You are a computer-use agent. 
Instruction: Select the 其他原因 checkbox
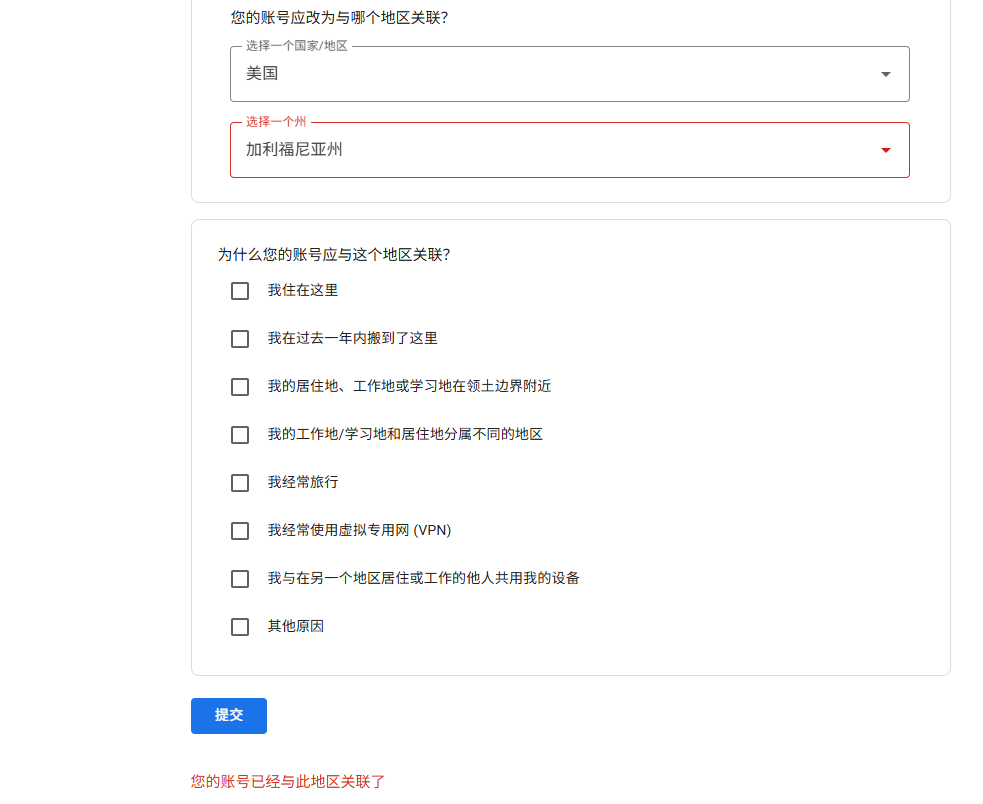[239, 627]
